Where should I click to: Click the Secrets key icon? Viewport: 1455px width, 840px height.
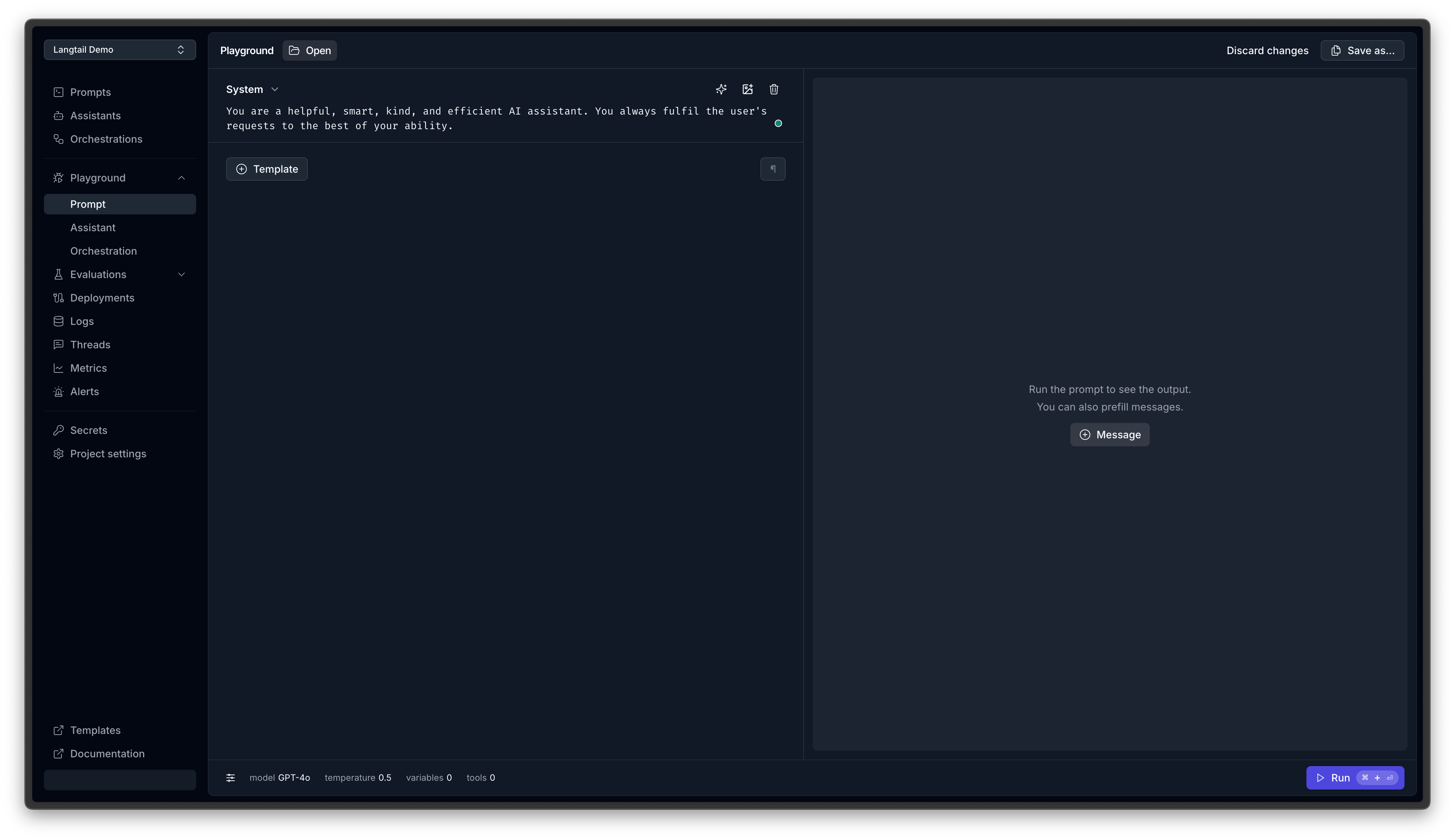pyautogui.click(x=58, y=430)
